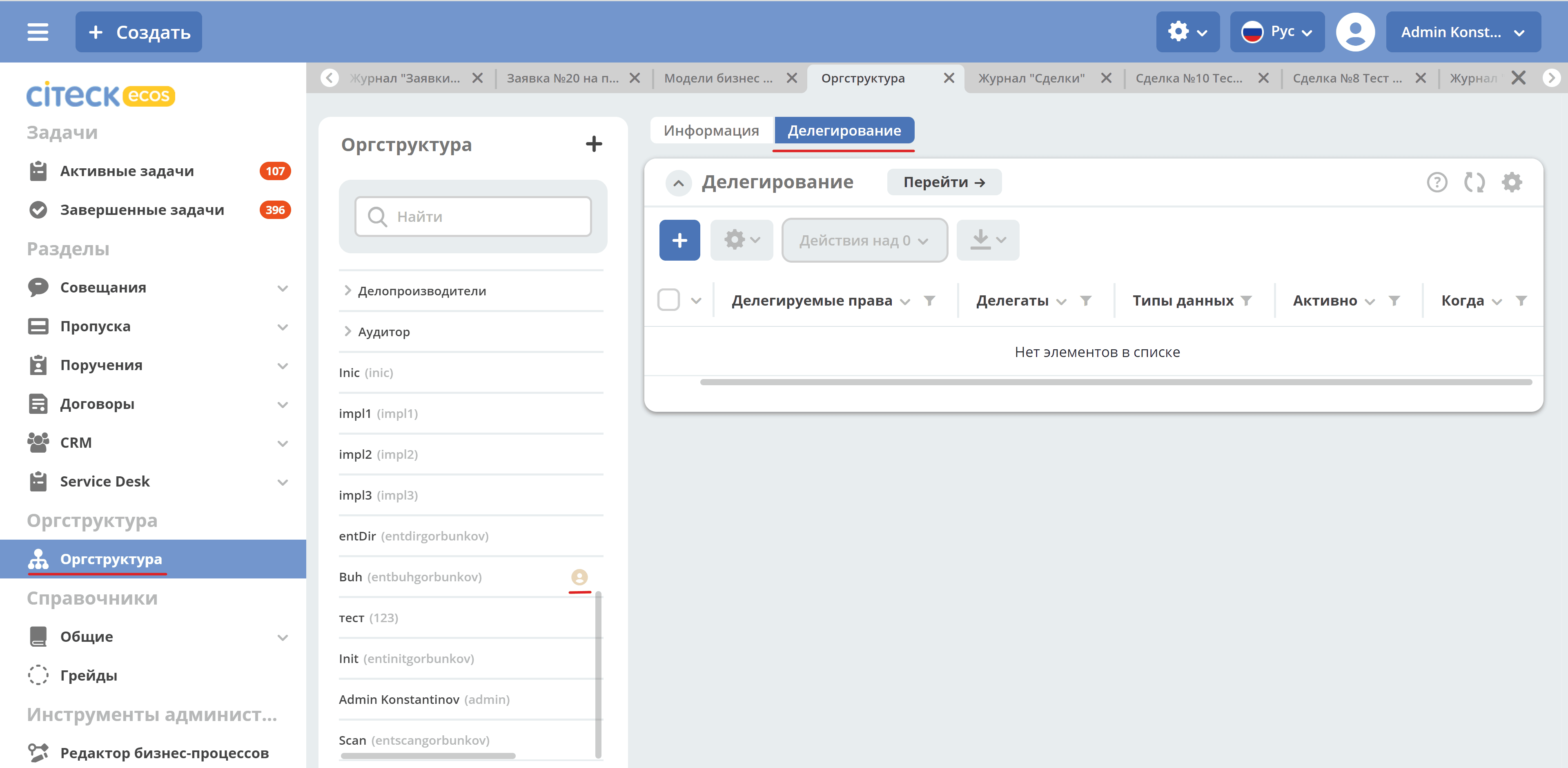Switch to Модели бизнес ... tab
1568x768 pixels.
(718, 78)
